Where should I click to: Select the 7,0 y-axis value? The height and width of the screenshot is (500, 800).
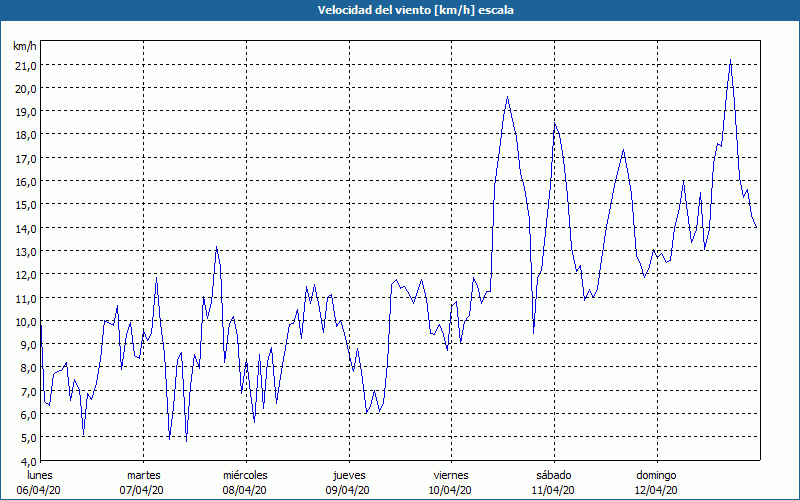[x=28, y=391]
